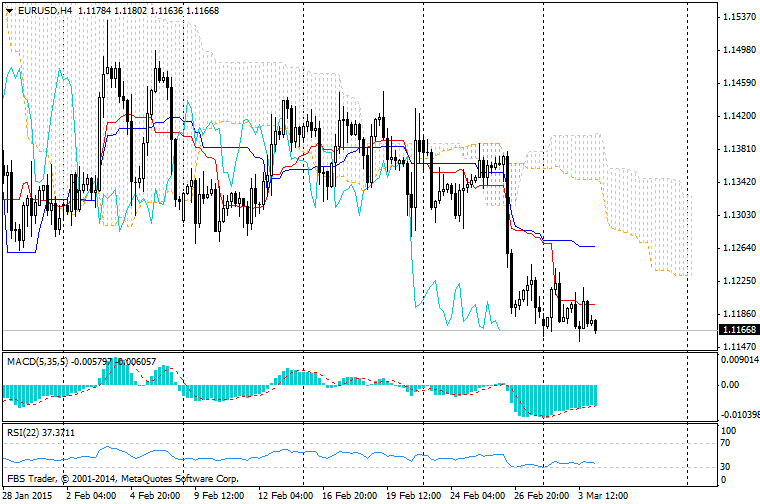Select the price axis value 1.12250

739,281
